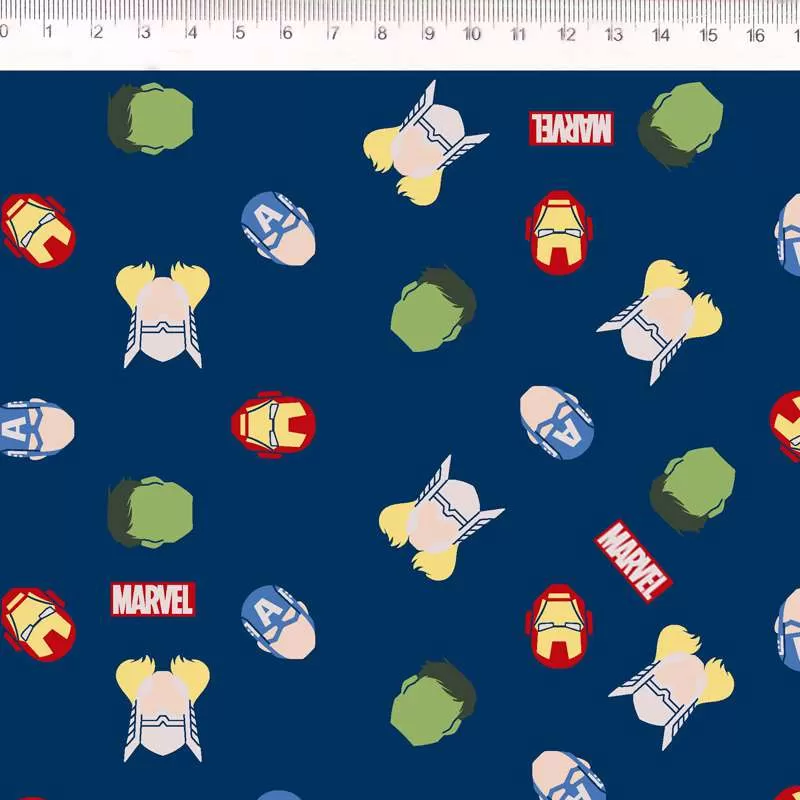Select Hulk head directly above upright MARVEL logo
This screenshot has width=800, height=800.
pos(151,512)
